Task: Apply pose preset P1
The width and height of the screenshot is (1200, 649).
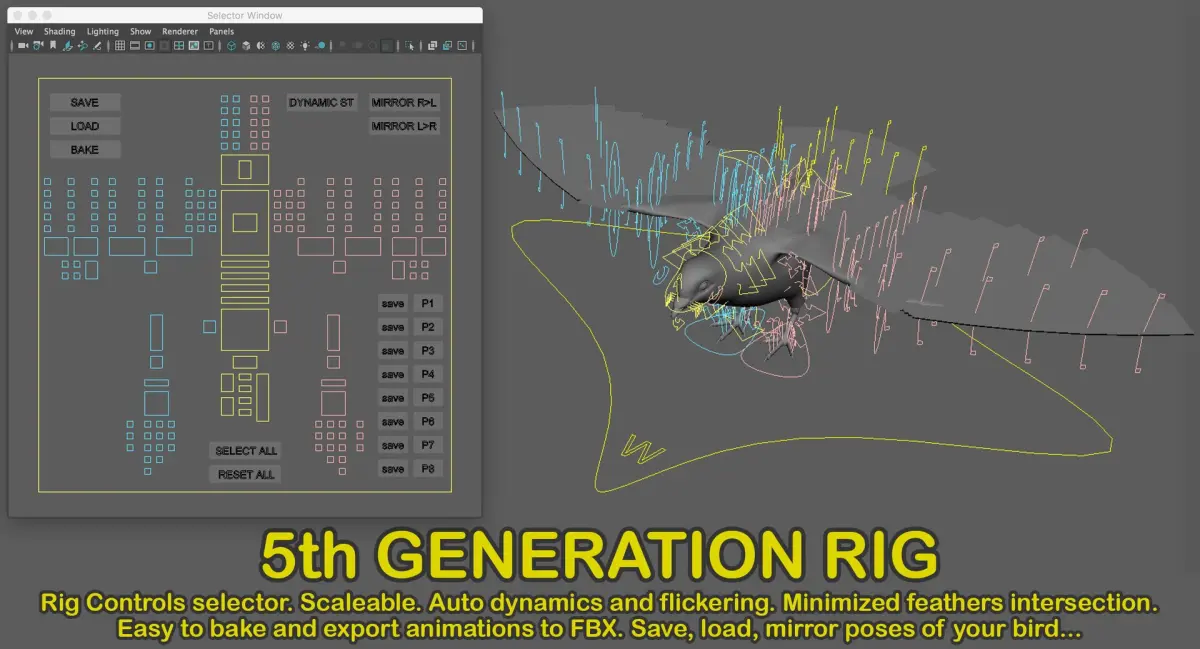Action: pos(428,303)
